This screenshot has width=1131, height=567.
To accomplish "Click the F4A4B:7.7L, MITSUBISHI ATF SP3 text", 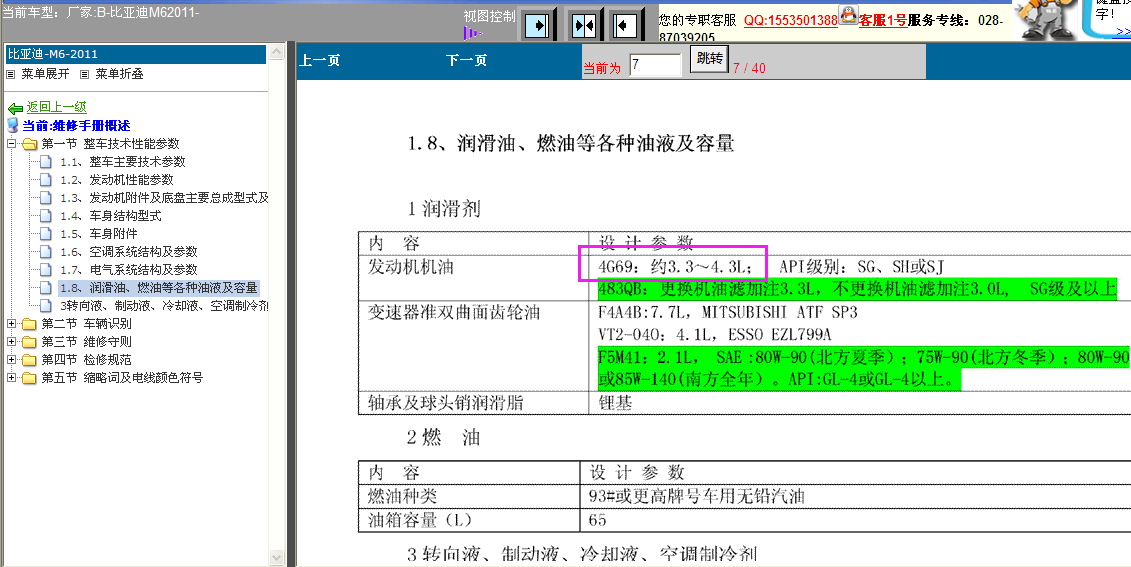I will pyautogui.click(x=728, y=313).
